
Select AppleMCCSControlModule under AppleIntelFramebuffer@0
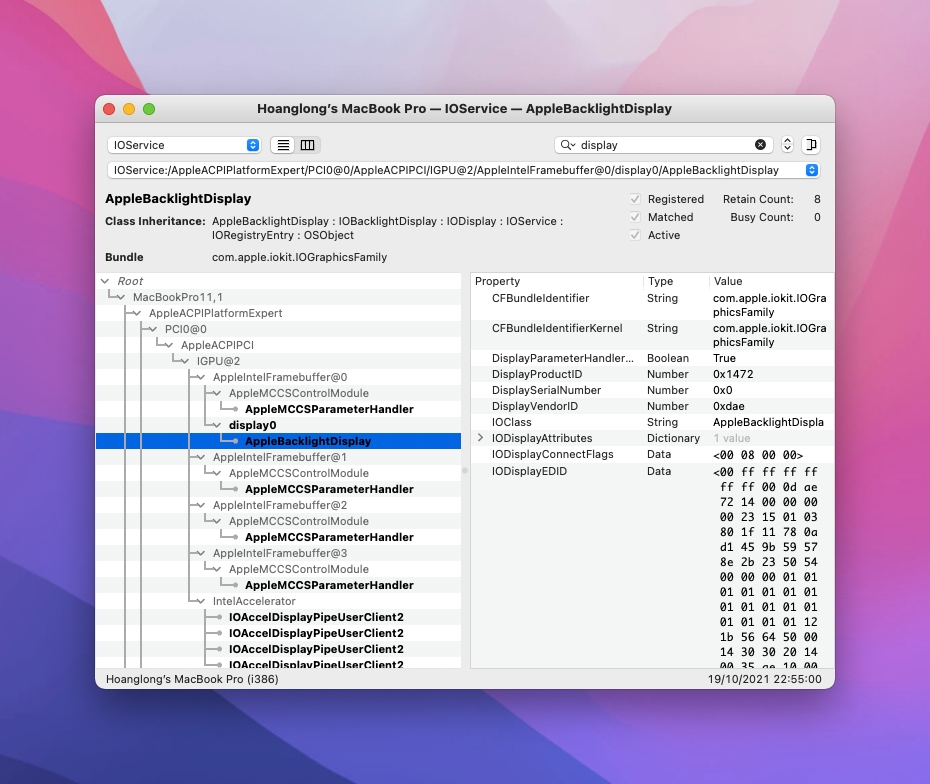pos(299,393)
